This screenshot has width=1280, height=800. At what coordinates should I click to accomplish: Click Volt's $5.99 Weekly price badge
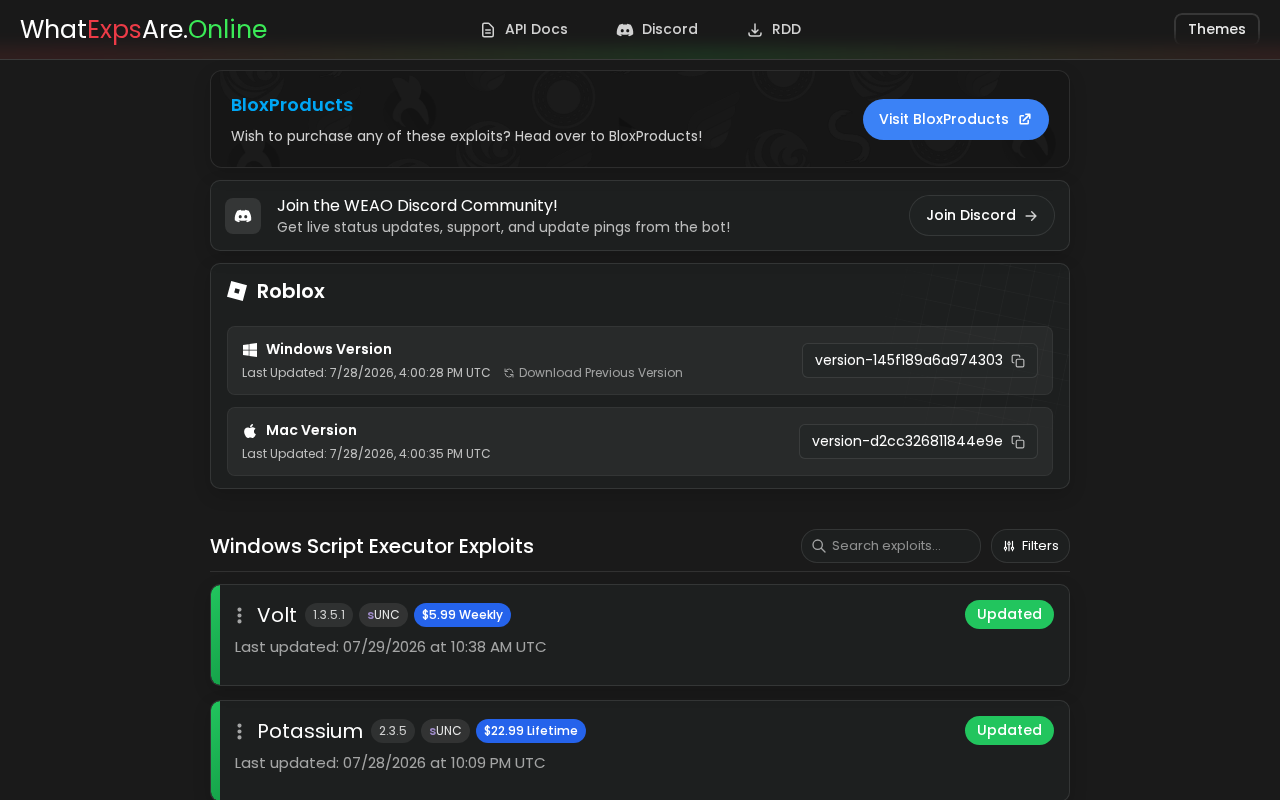[x=462, y=615]
